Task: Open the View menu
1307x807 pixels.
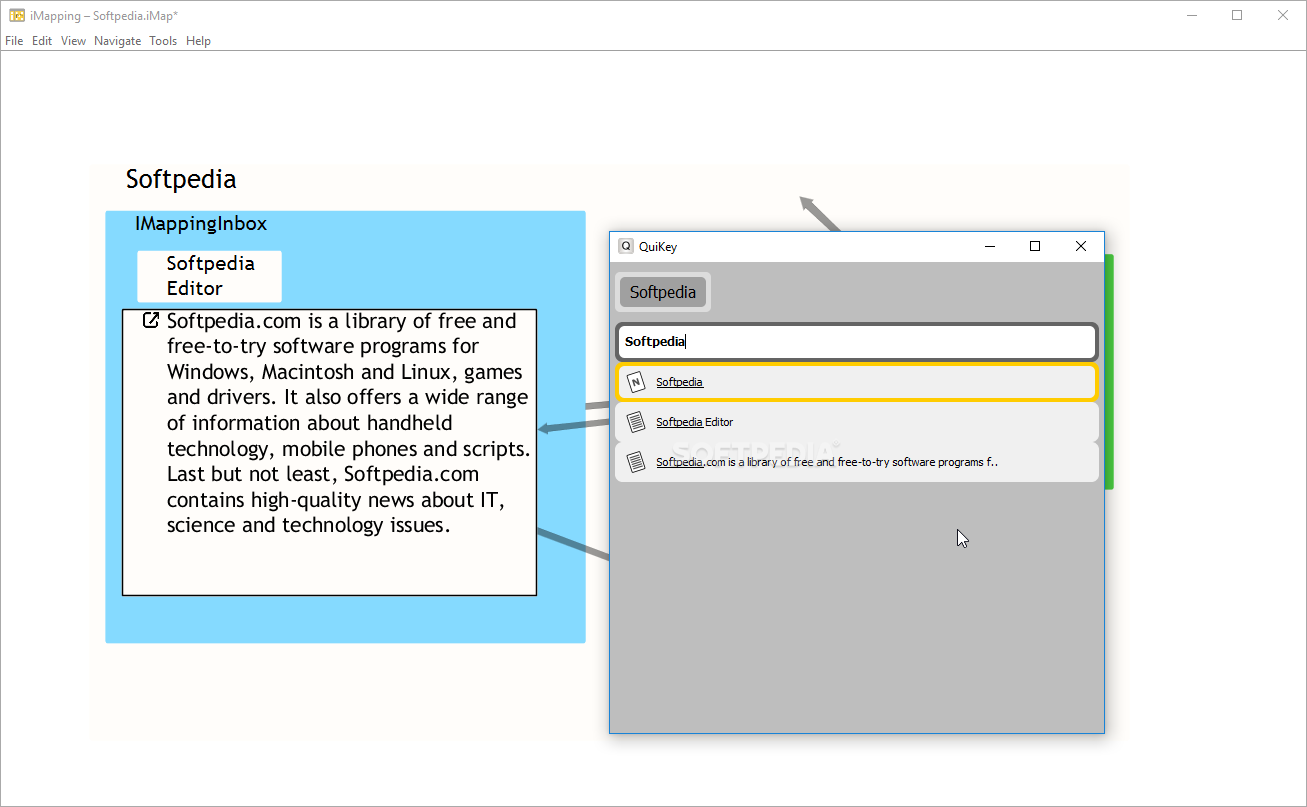Action: [x=73, y=41]
